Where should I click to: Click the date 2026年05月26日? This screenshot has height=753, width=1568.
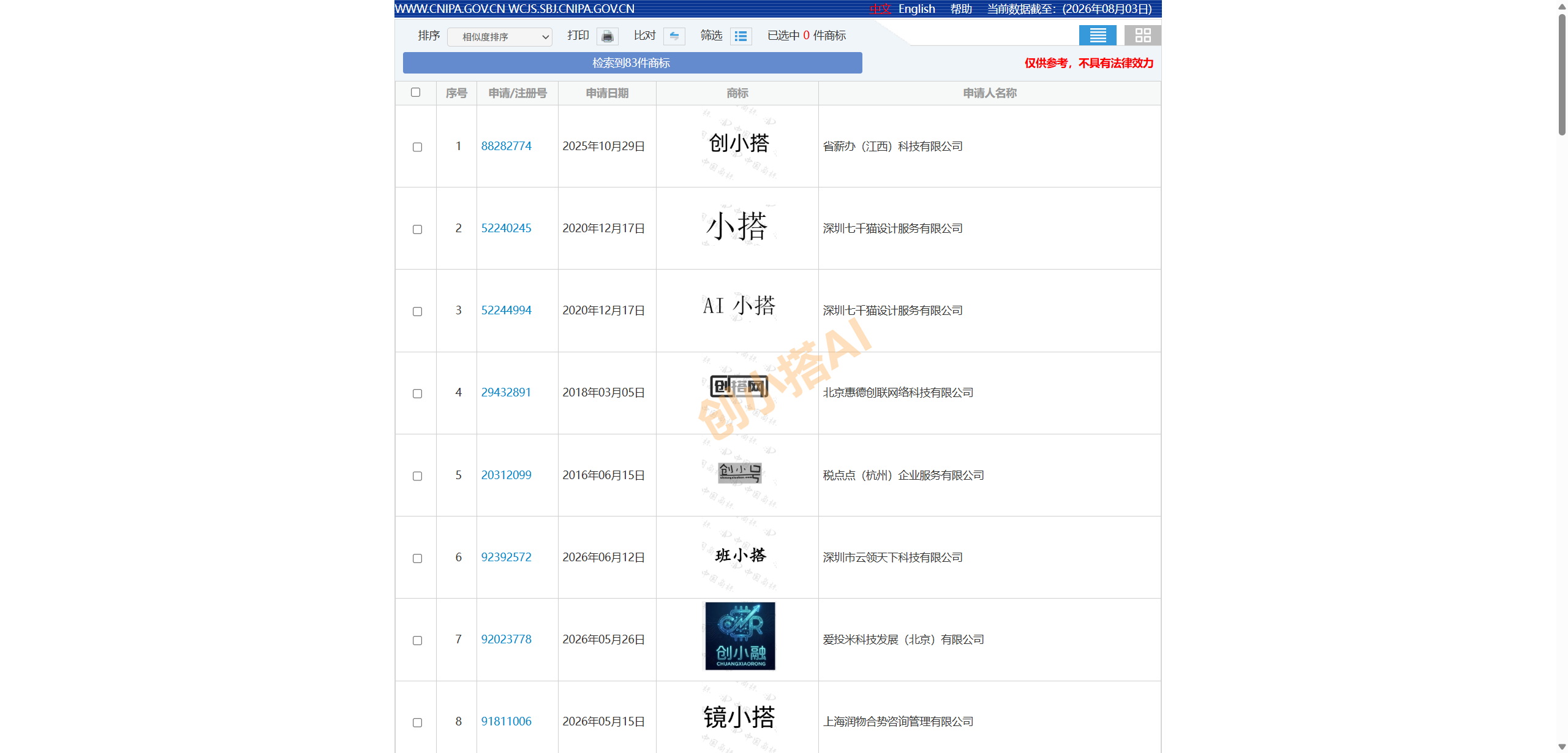click(x=603, y=640)
